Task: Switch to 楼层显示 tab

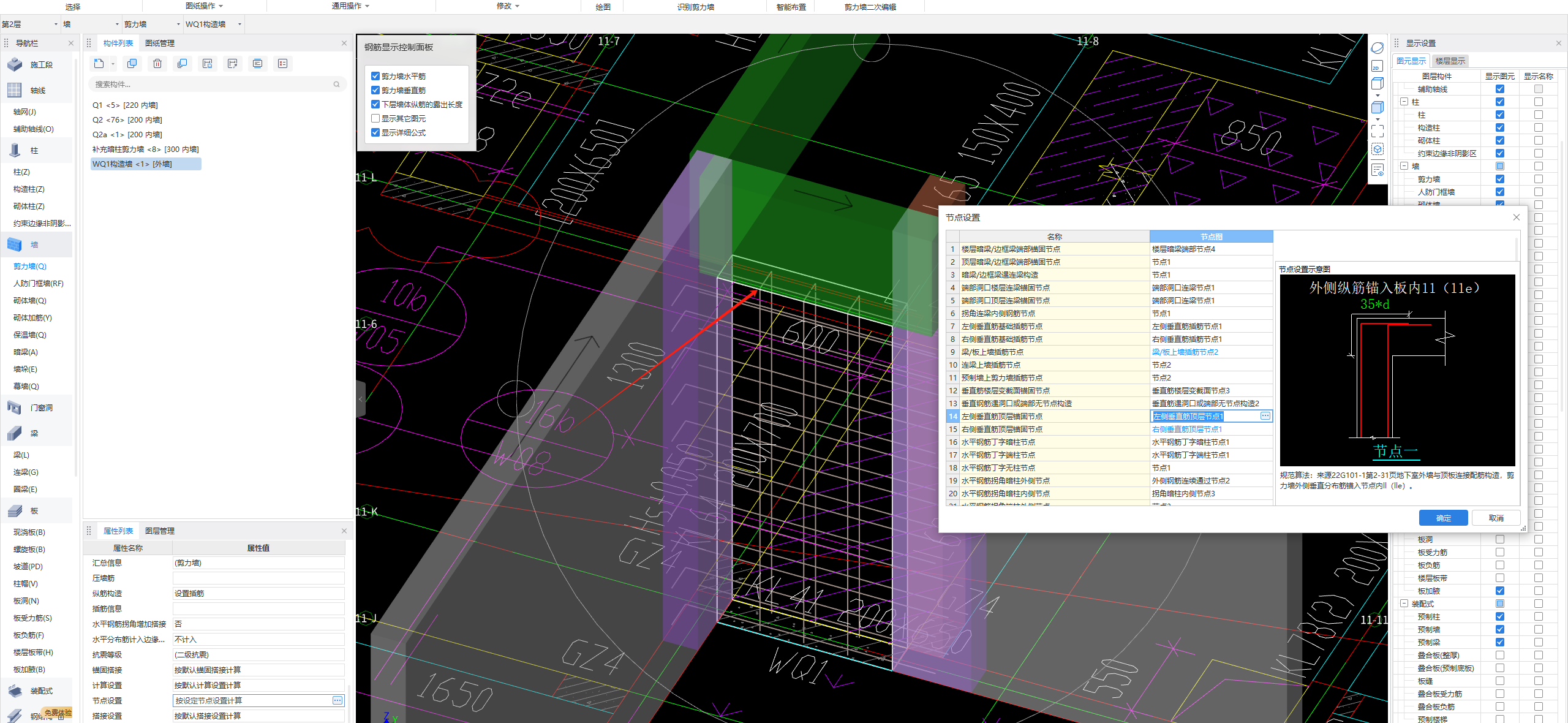Action: pos(1450,61)
